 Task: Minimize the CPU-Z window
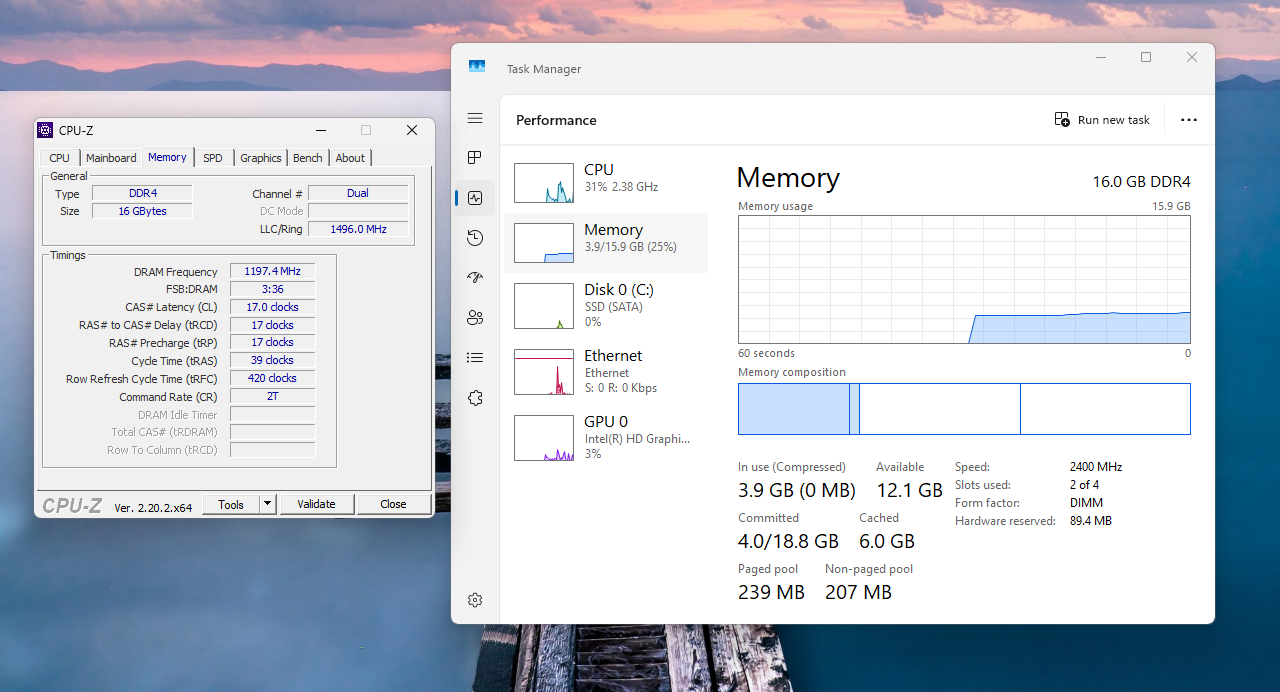321,130
